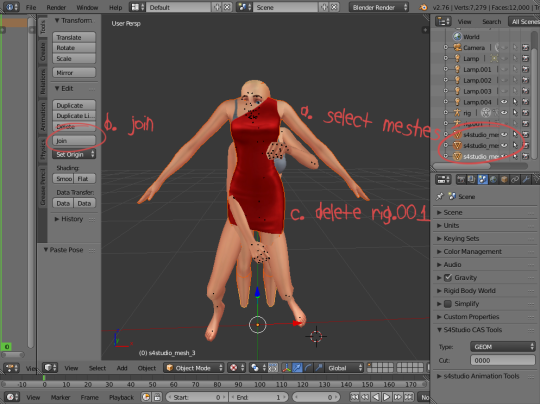
Task: Toggle the Simplify checkbox
Action: (448, 303)
